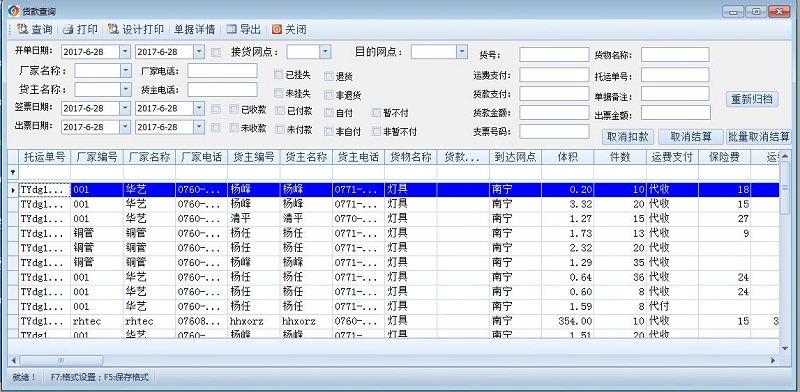Click the 重新归档 button
The height and width of the screenshot is (392, 800).
coord(752,99)
